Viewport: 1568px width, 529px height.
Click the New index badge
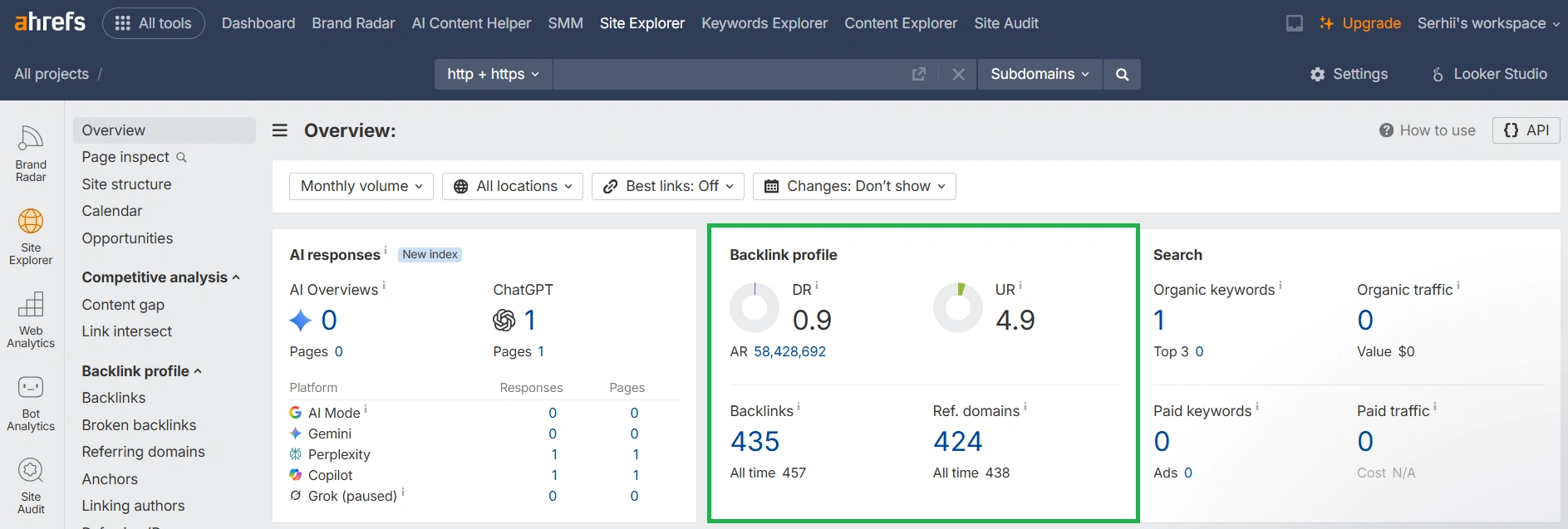[430, 255]
